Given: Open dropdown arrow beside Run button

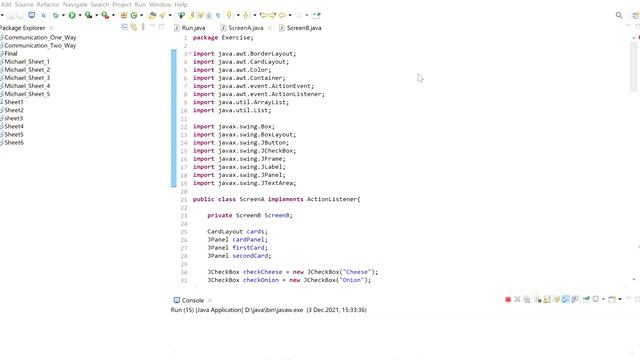Looking at the screenshot, I should pyautogui.click(x=80, y=15).
